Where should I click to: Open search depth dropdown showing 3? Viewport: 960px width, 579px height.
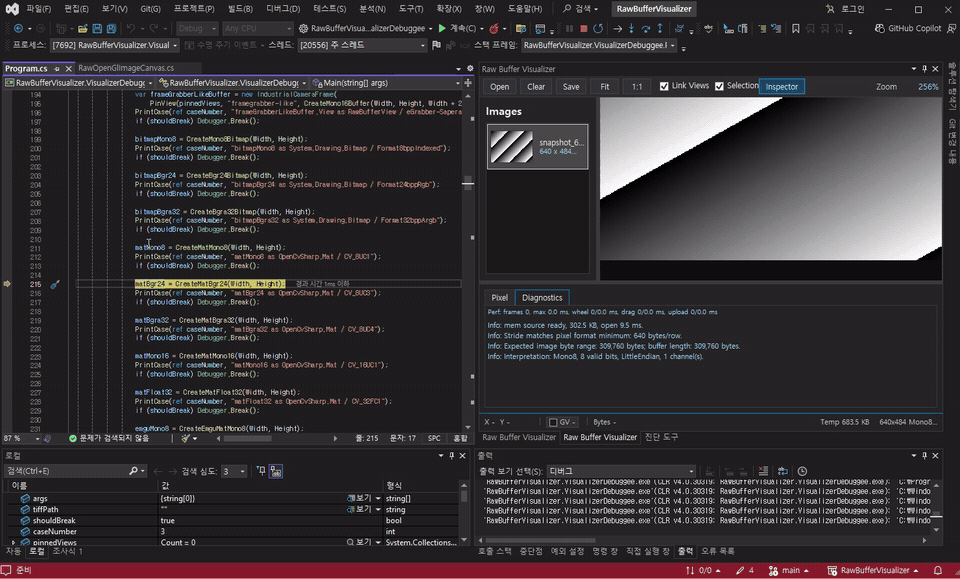234,471
